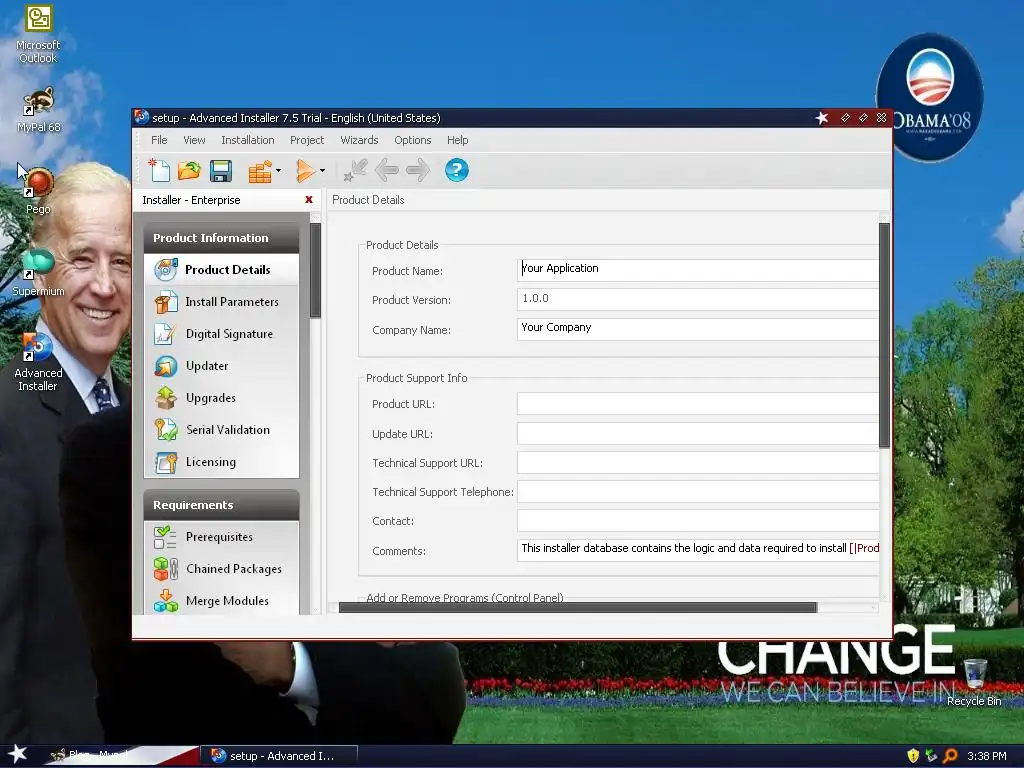Click the setup - Advanced Installer taskbar button
Screen dimensions: 1024x768
(x=278, y=756)
